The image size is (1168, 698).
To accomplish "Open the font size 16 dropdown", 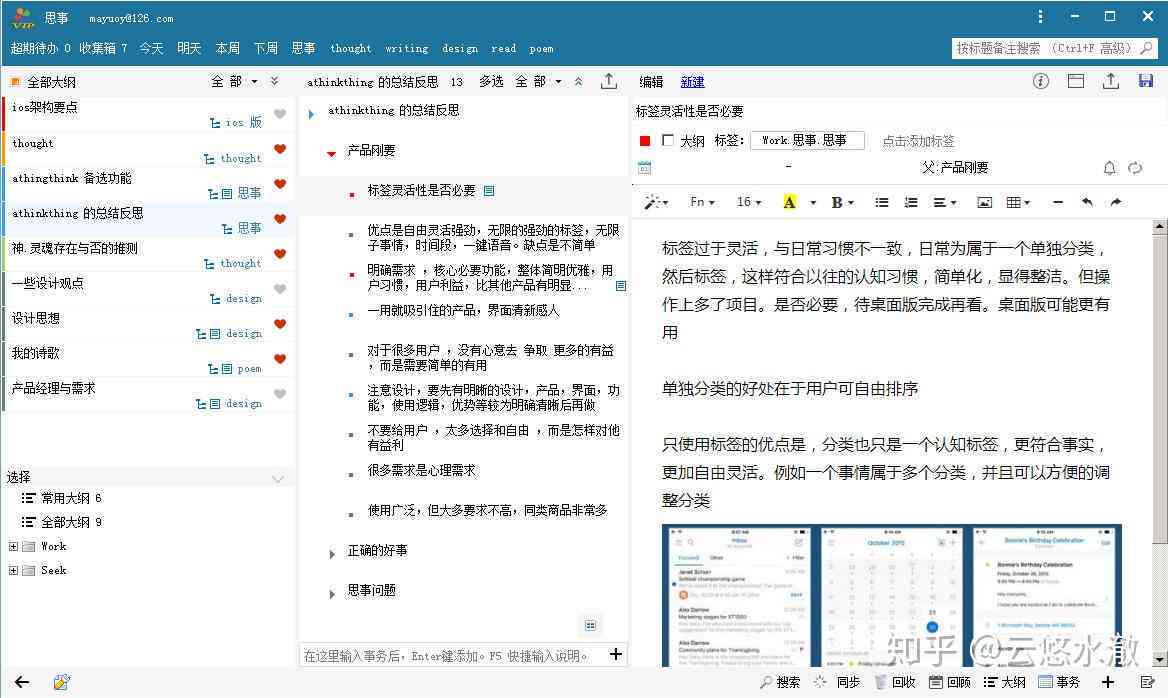I will (749, 202).
